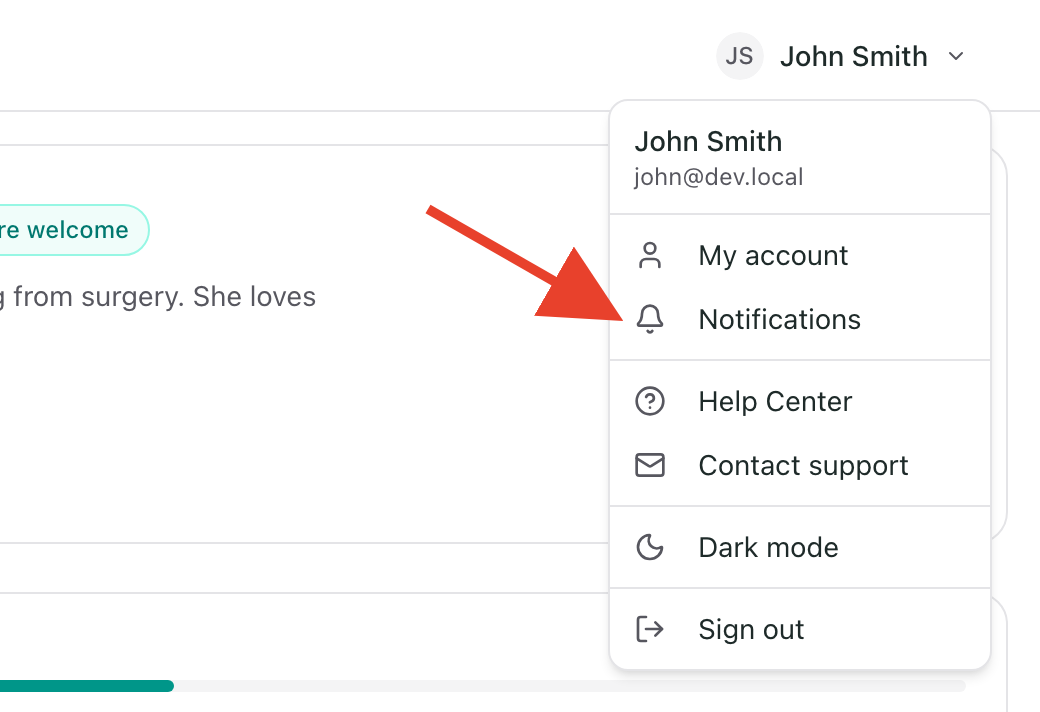Click the person icon beside My account
This screenshot has height=712, width=1040.
coord(650,255)
